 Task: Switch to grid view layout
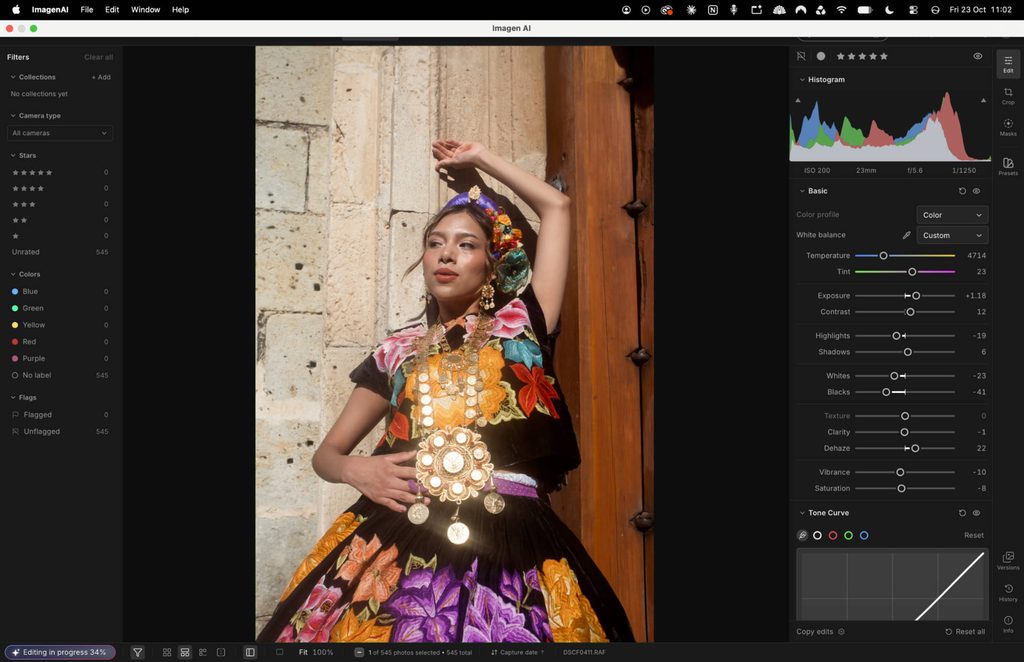(x=167, y=652)
